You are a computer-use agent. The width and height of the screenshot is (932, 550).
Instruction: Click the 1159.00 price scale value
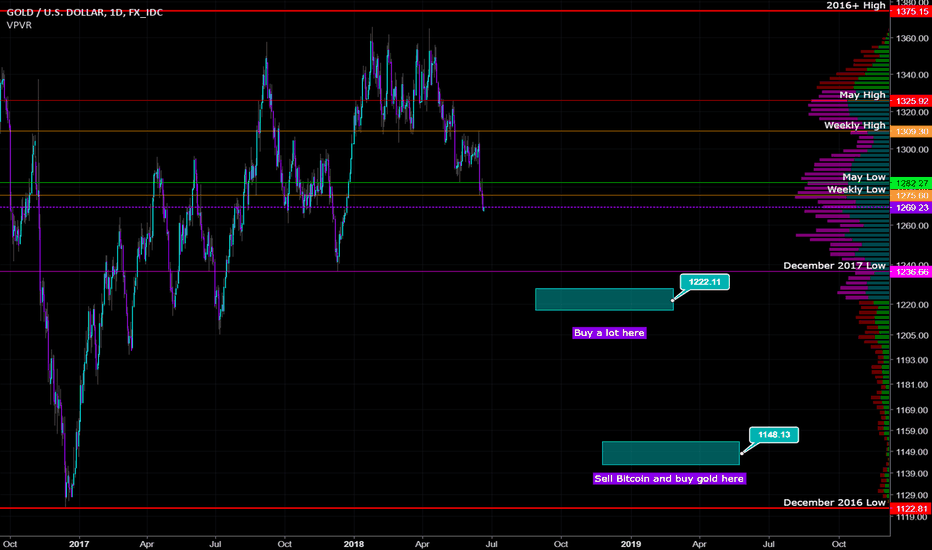coord(912,431)
